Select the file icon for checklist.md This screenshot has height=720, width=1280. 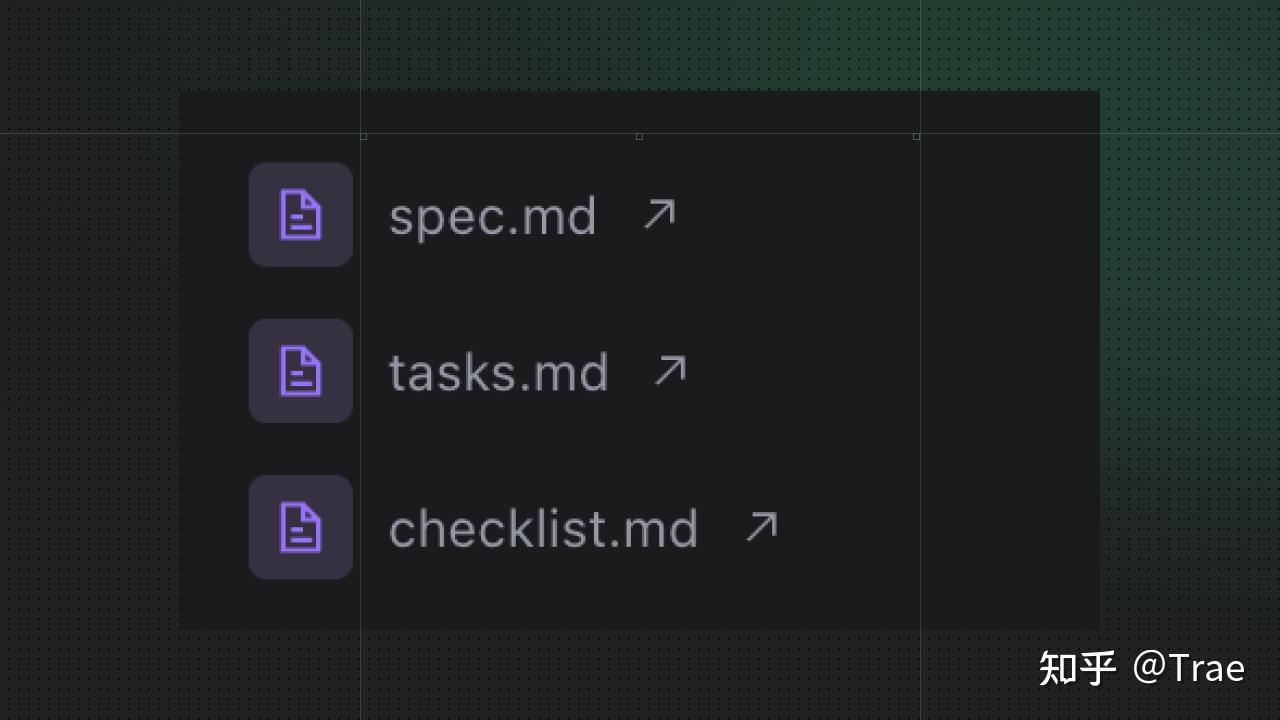[301, 527]
